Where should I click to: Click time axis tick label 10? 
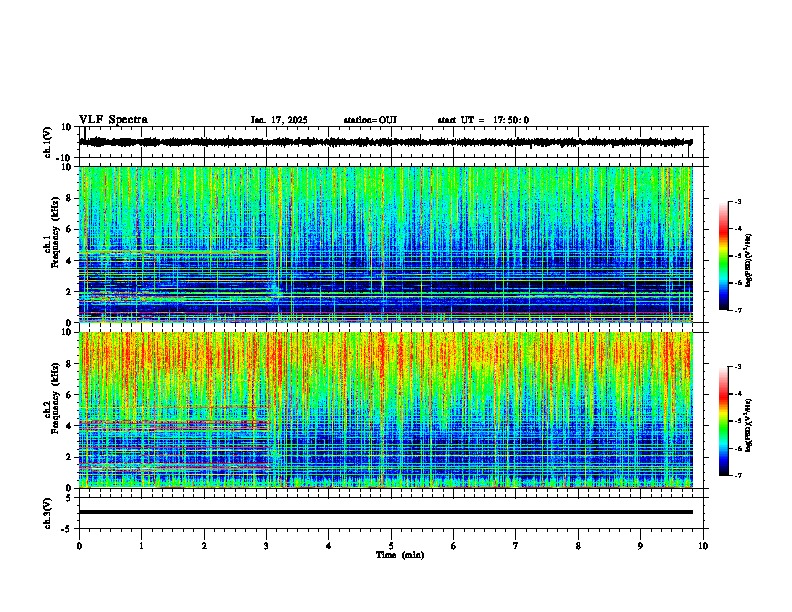pyautogui.click(x=703, y=546)
